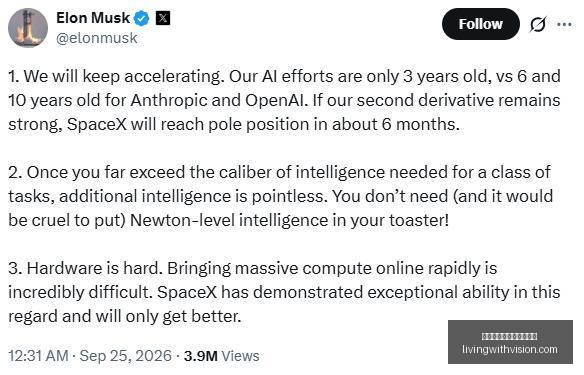Click the Sep 25, 2026 date
584x375 pixels.
(x=126, y=356)
